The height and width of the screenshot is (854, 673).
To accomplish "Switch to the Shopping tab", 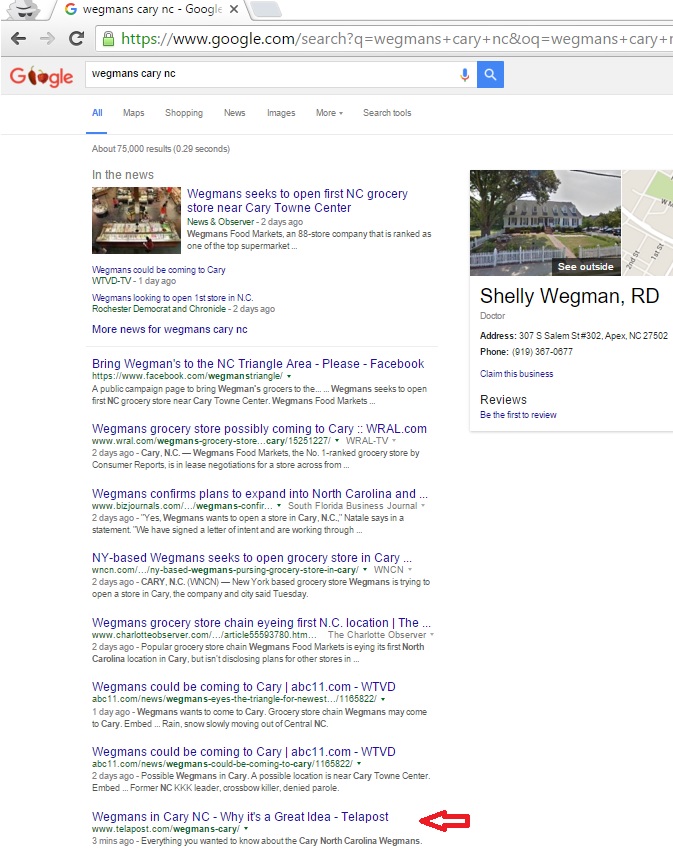I will [x=184, y=113].
